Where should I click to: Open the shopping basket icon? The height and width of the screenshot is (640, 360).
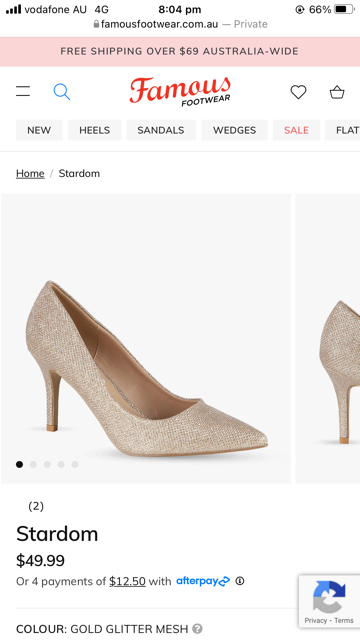tap(337, 92)
